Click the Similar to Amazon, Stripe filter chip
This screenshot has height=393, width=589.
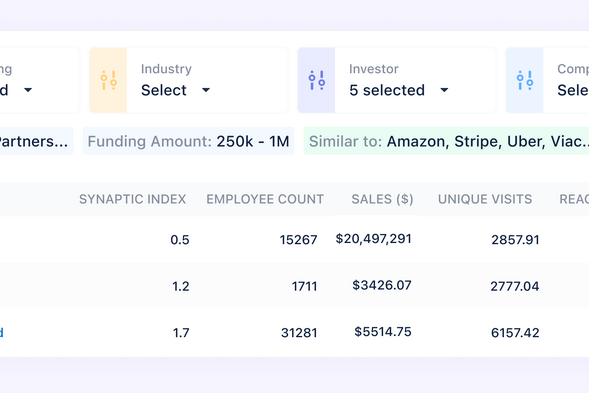446,141
